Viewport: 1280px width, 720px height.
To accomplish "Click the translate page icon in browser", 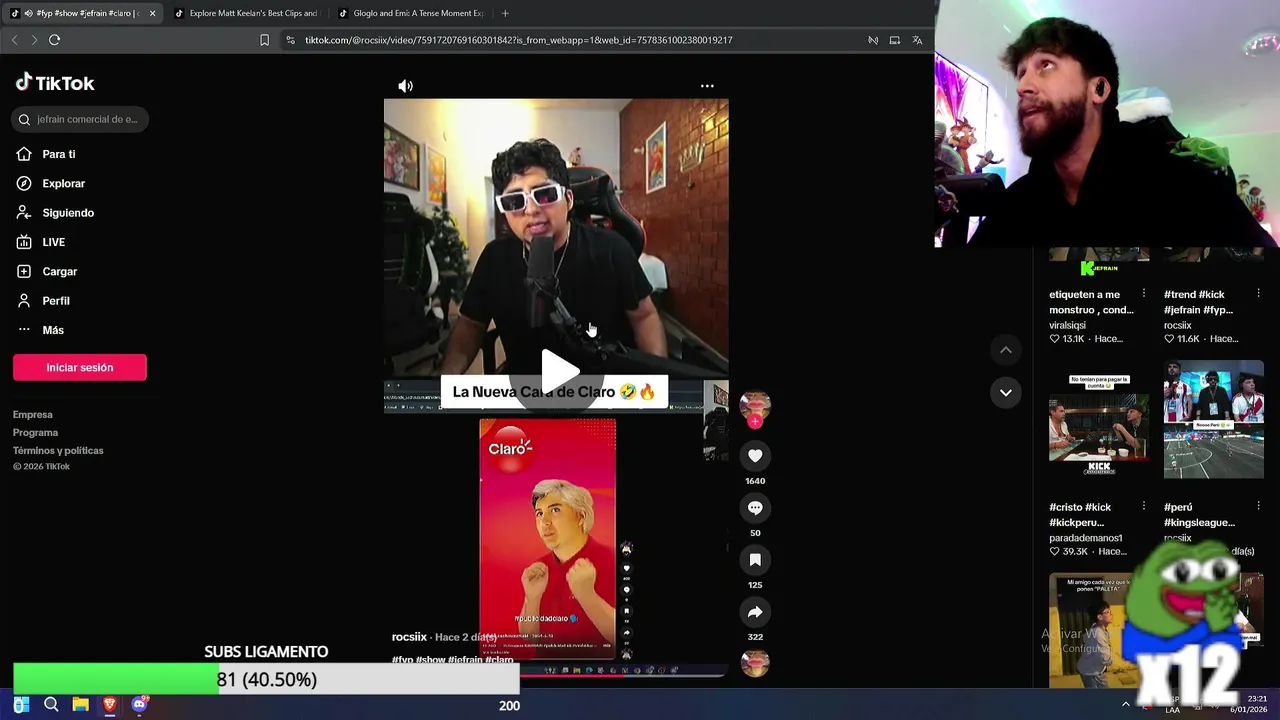I will [x=917, y=40].
